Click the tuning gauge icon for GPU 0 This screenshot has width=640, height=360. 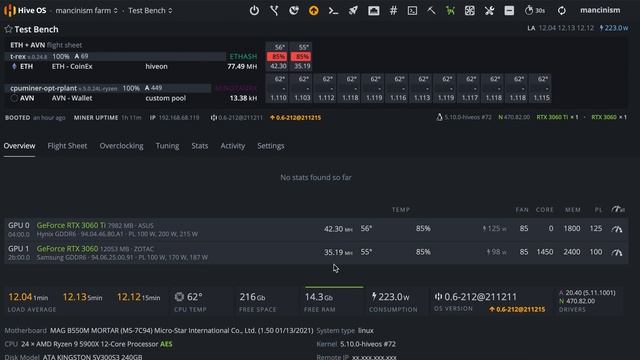617,229
